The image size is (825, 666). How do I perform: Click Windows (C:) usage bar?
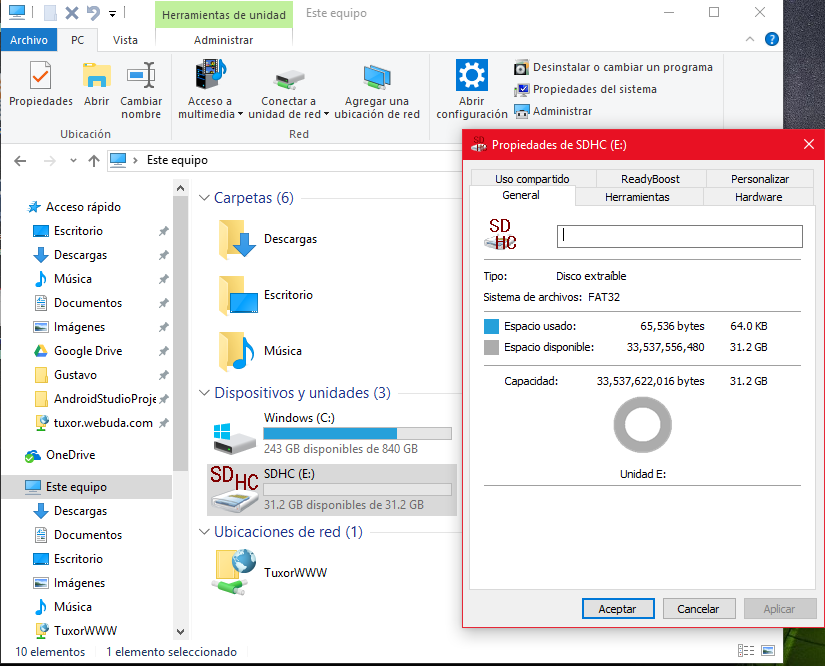point(357,433)
